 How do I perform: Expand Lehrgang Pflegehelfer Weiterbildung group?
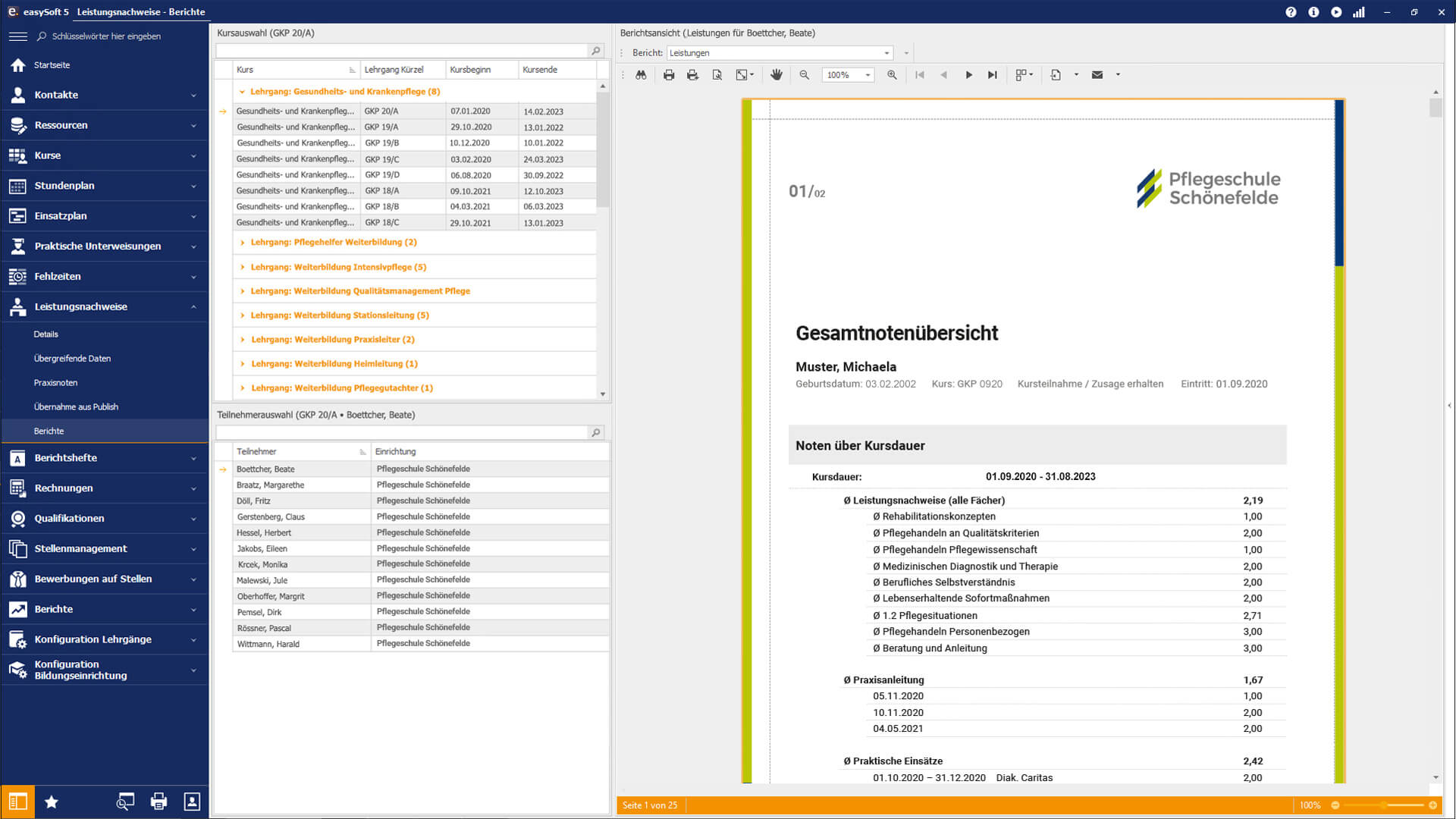coord(242,243)
